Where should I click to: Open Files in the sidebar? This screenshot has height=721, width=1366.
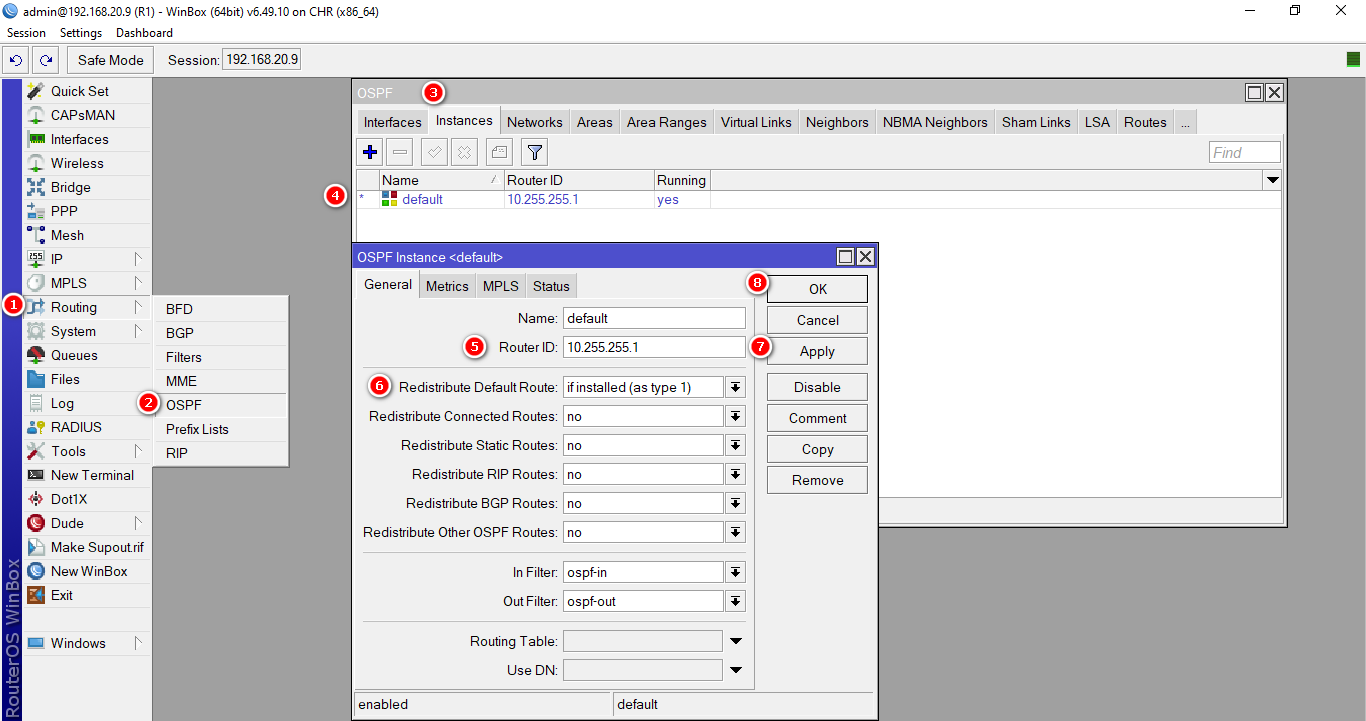[x=87, y=379]
